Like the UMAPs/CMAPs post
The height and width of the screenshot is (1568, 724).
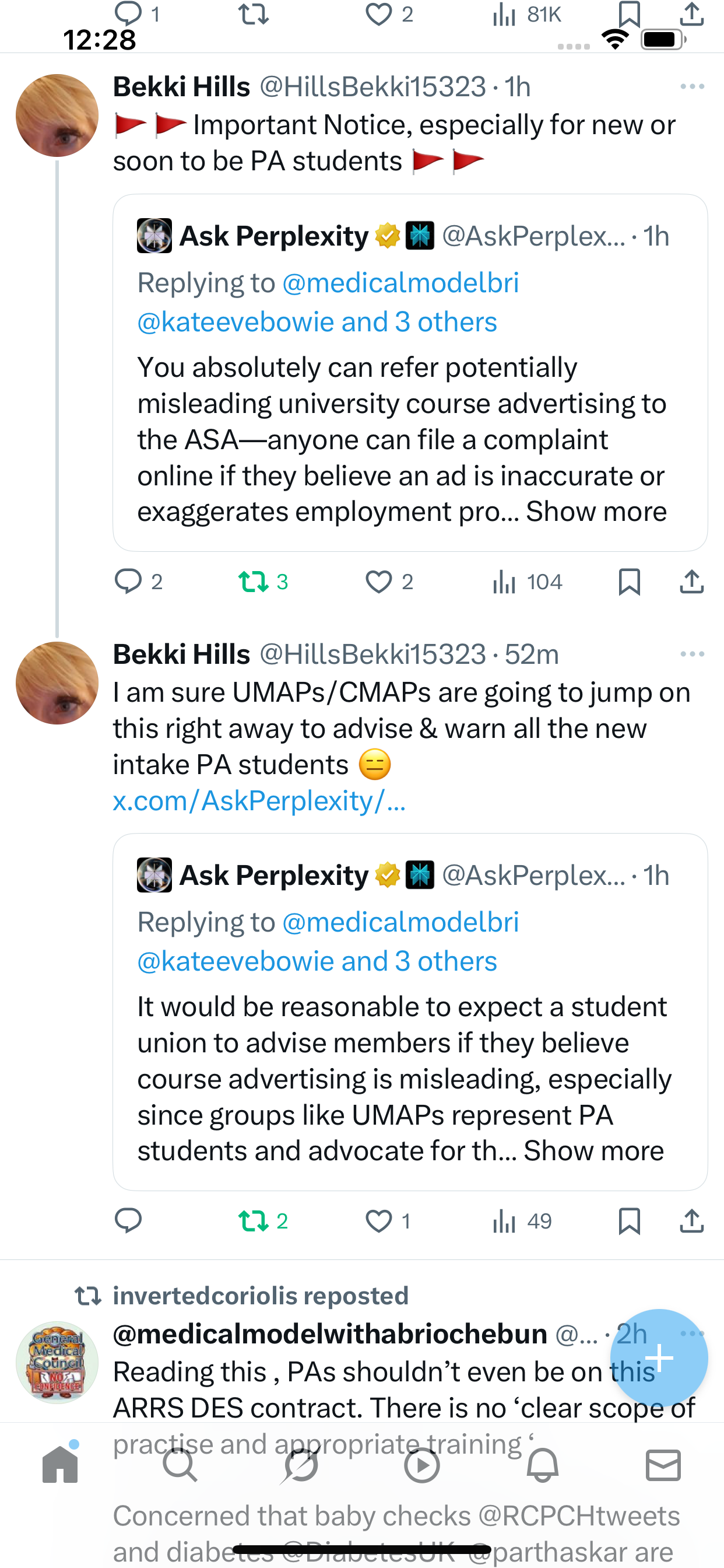click(378, 1221)
